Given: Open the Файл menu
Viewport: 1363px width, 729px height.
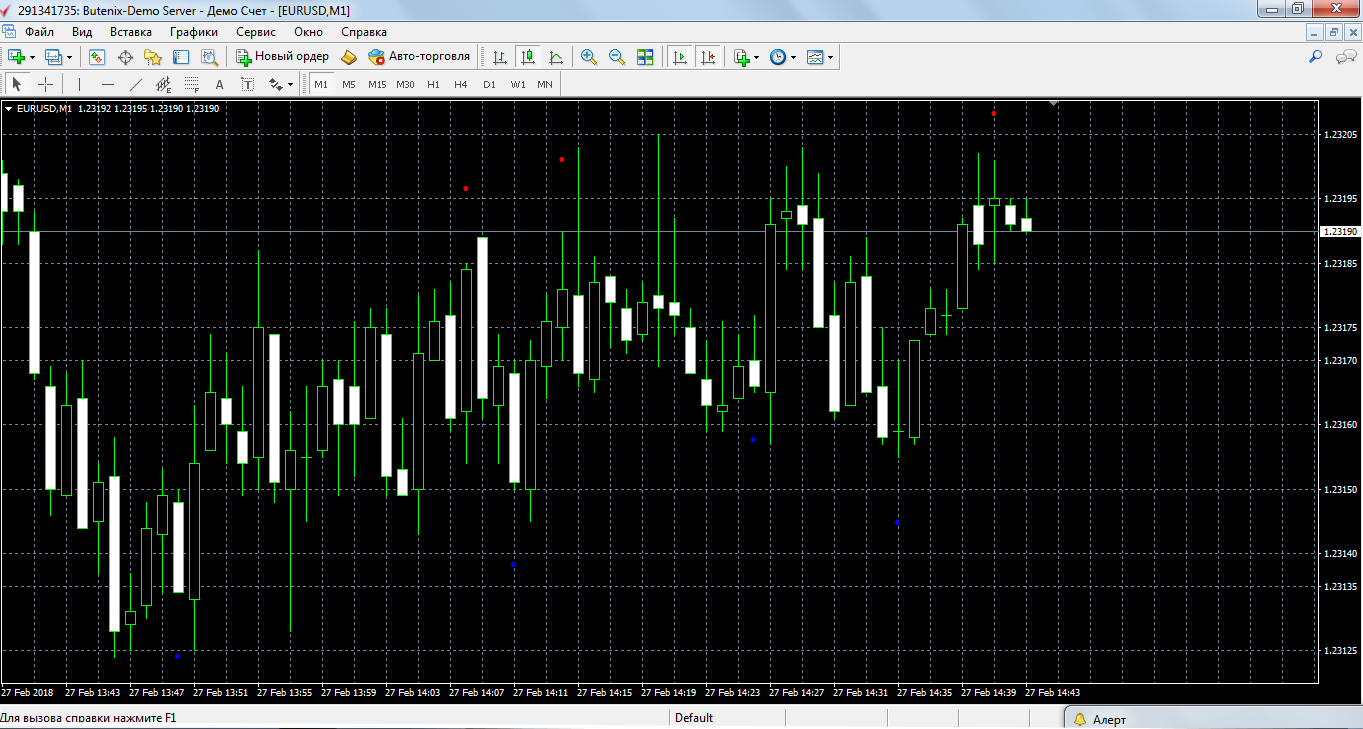Looking at the screenshot, I should click(40, 31).
